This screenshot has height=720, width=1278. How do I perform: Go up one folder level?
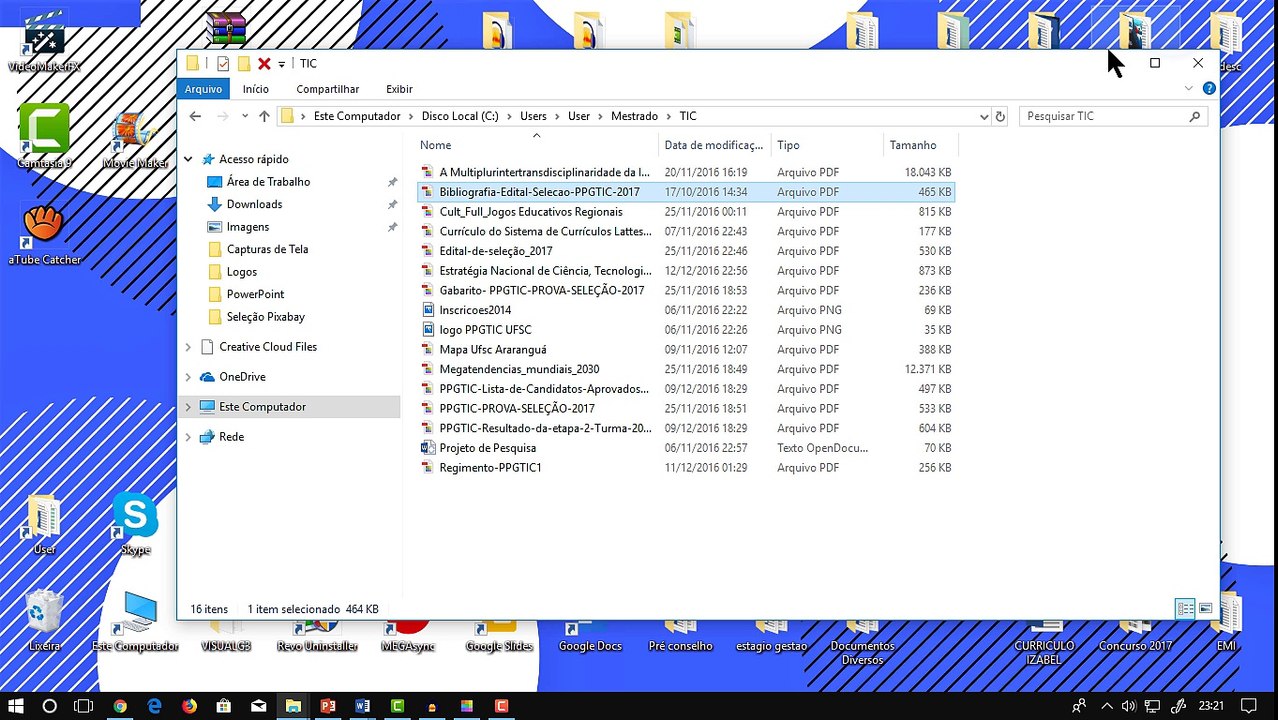(264, 116)
